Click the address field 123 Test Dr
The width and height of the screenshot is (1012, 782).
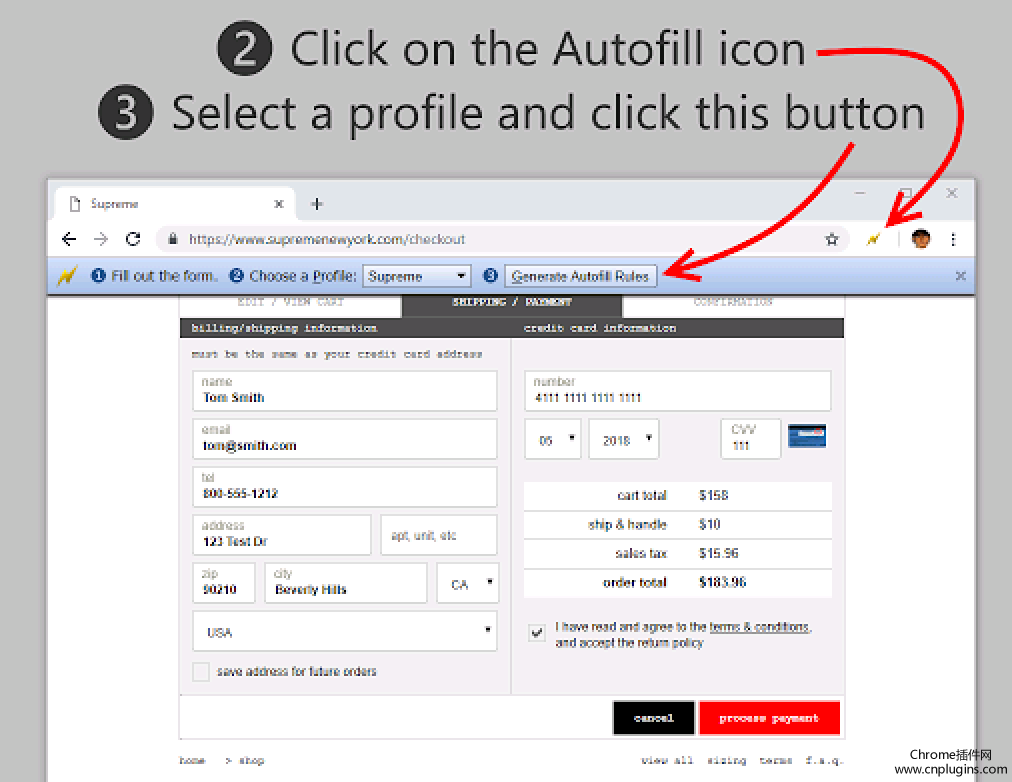[281, 535]
